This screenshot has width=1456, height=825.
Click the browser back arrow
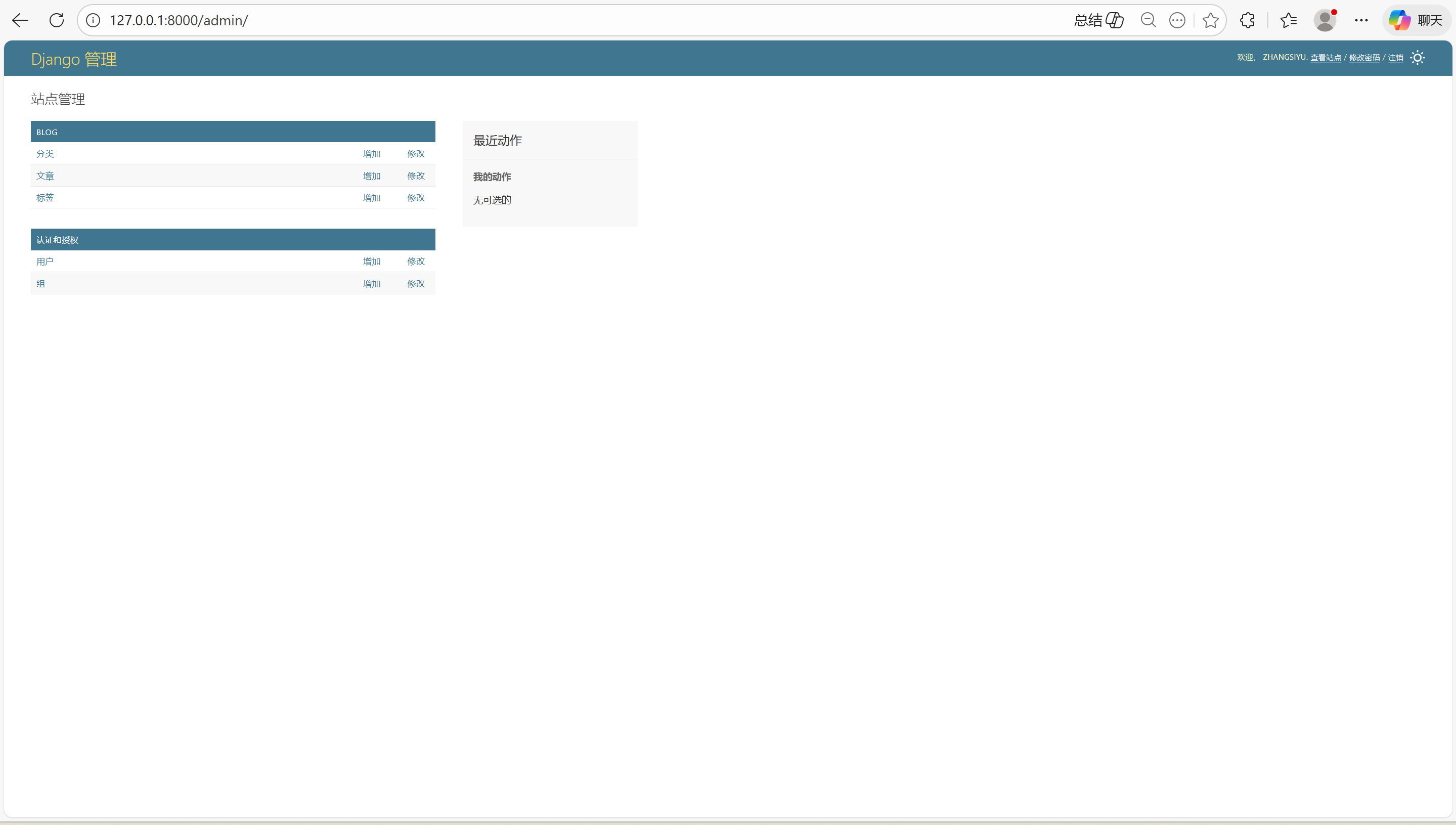coord(20,20)
